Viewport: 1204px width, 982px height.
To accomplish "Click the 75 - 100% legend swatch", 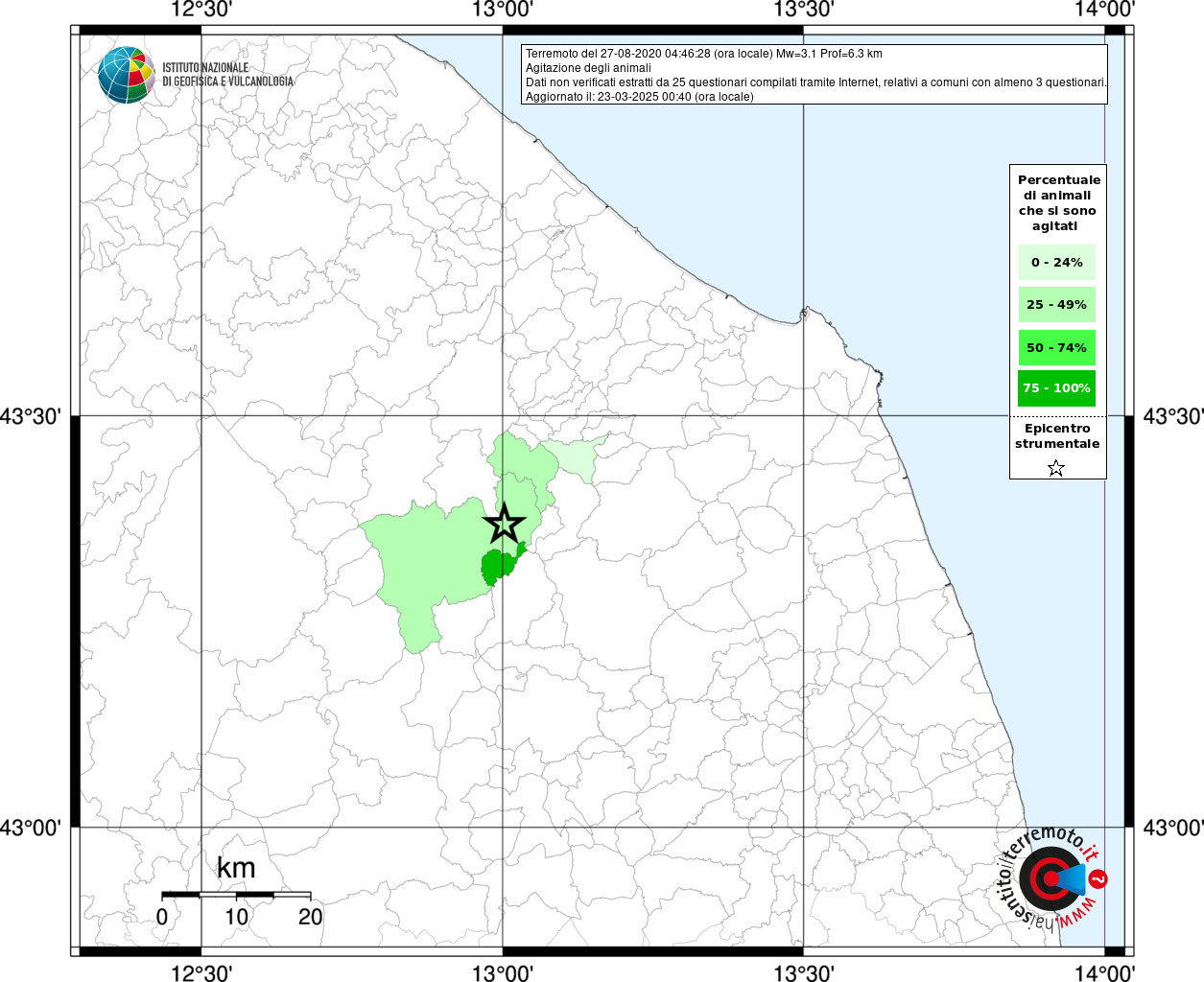I will [1056, 388].
